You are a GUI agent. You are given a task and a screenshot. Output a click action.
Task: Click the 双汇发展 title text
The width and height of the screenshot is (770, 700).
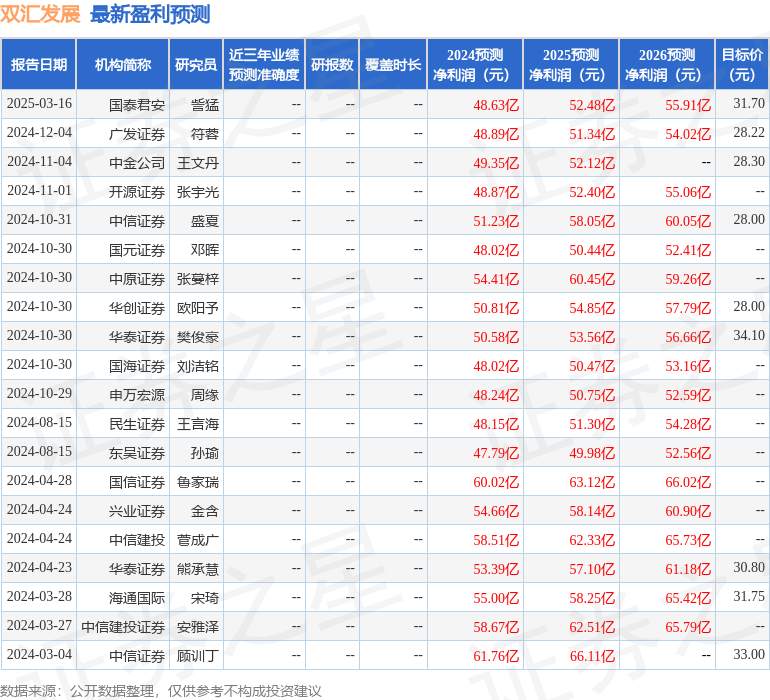point(40,13)
